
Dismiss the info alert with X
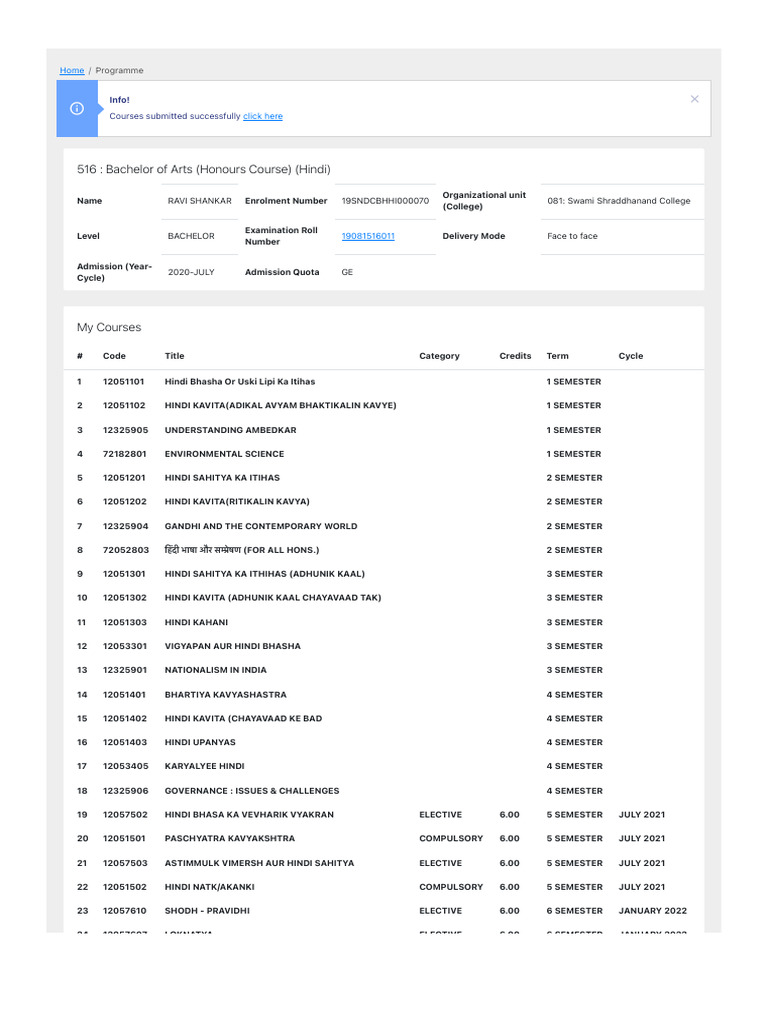(x=695, y=99)
